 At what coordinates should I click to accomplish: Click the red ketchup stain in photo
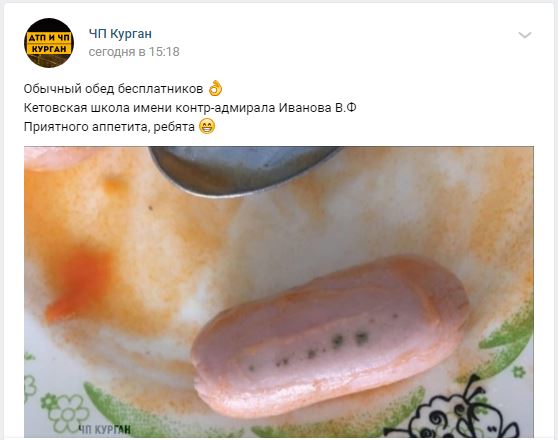[80, 285]
